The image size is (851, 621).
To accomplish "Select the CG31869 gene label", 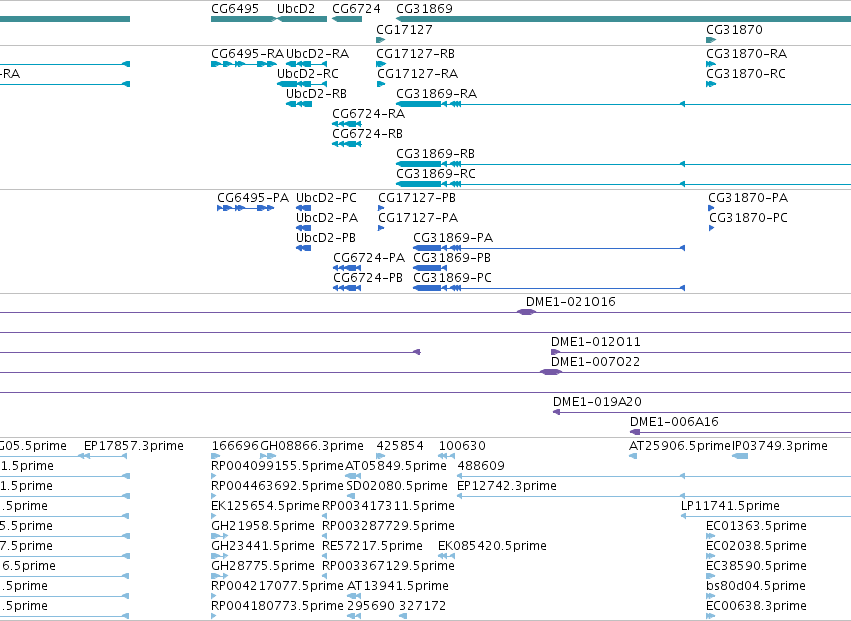I will point(424,9).
